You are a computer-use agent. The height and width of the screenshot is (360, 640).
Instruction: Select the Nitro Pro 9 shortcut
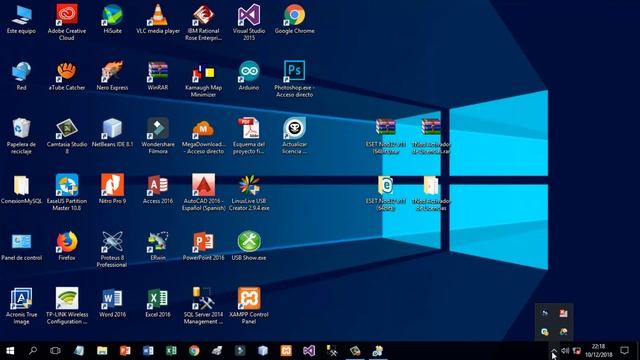click(x=112, y=189)
